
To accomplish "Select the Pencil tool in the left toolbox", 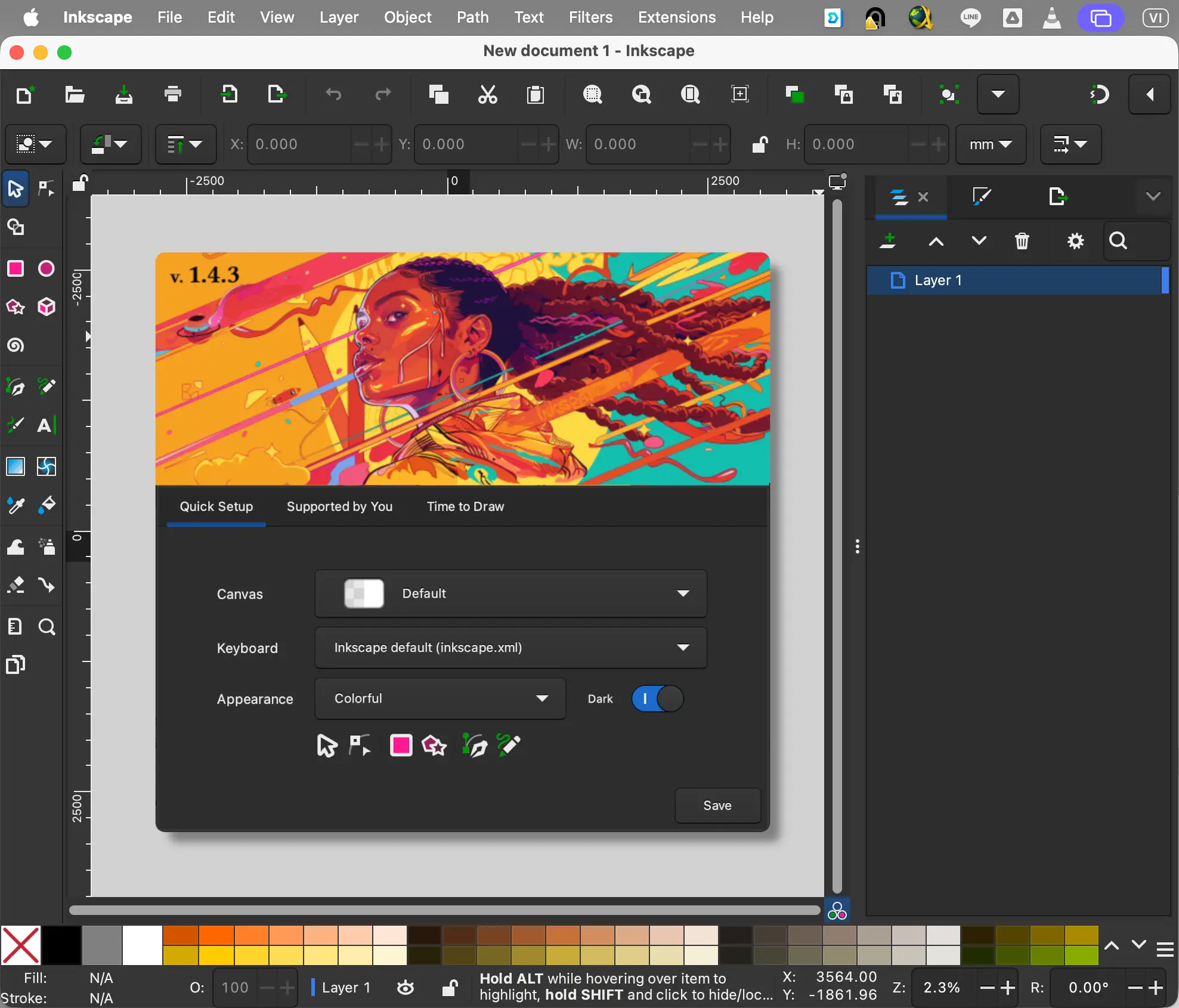I will tap(47, 386).
